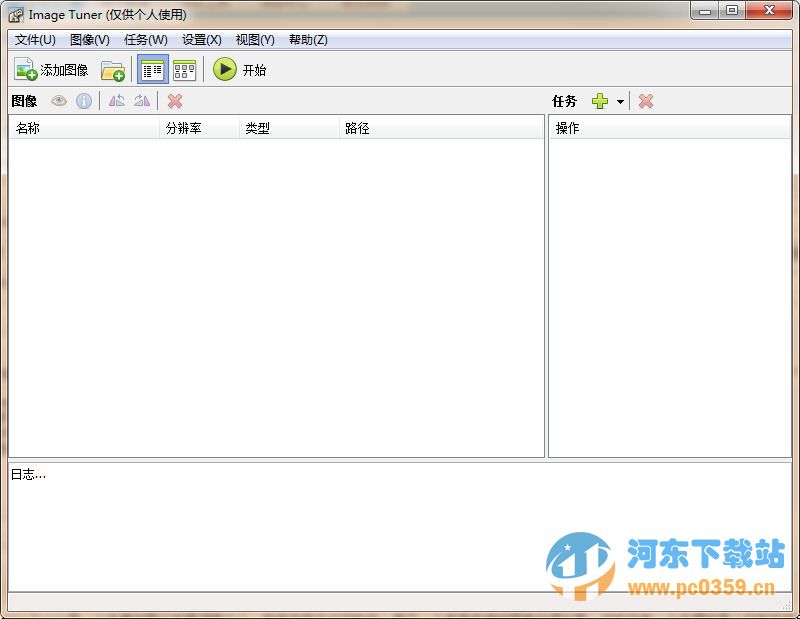Open the 文件 menu
Image resolution: width=800 pixels, height=619 pixels.
pyautogui.click(x=34, y=40)
